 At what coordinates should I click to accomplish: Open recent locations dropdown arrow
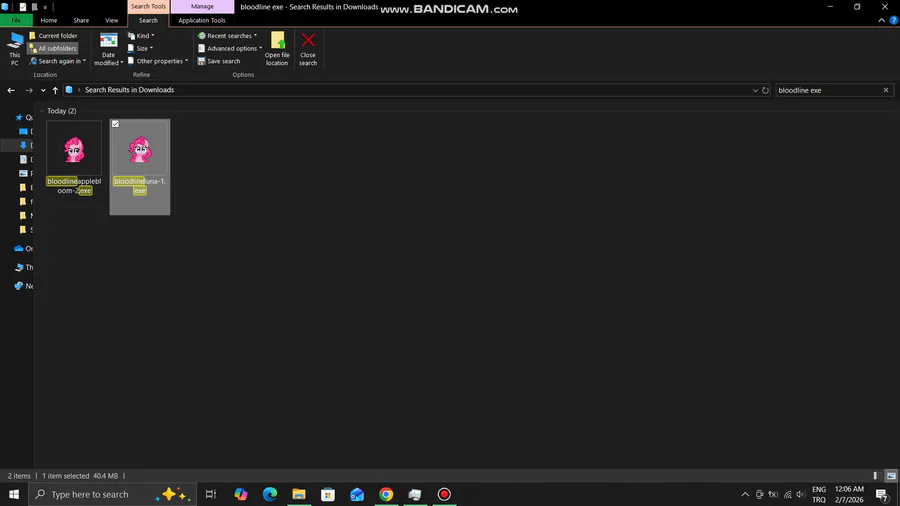[43, 90]
